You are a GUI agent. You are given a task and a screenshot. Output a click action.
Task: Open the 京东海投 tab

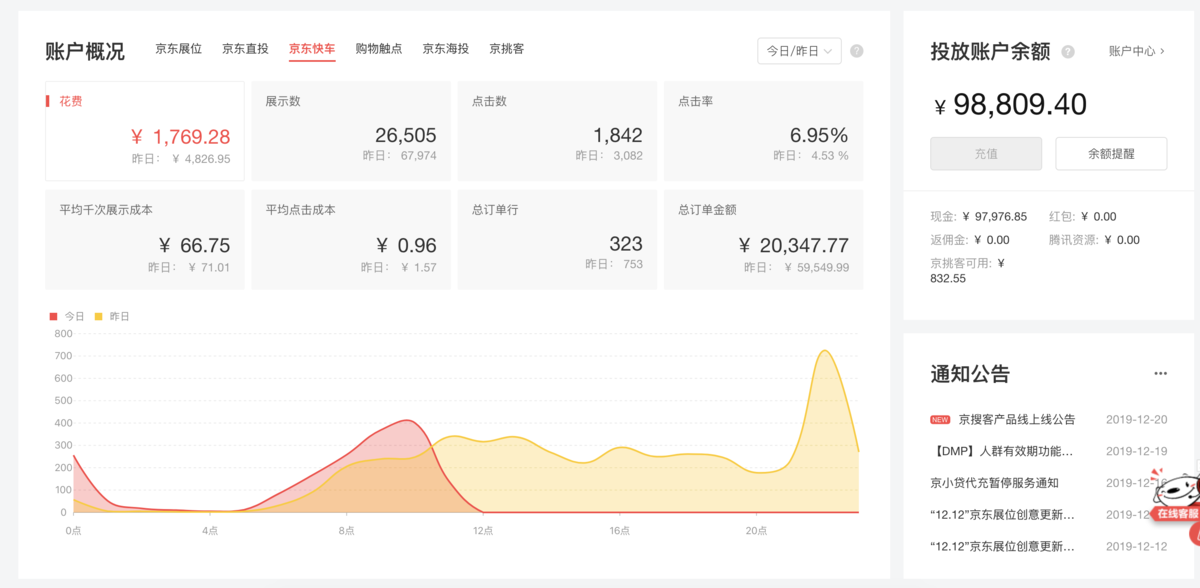coord(446,49)
